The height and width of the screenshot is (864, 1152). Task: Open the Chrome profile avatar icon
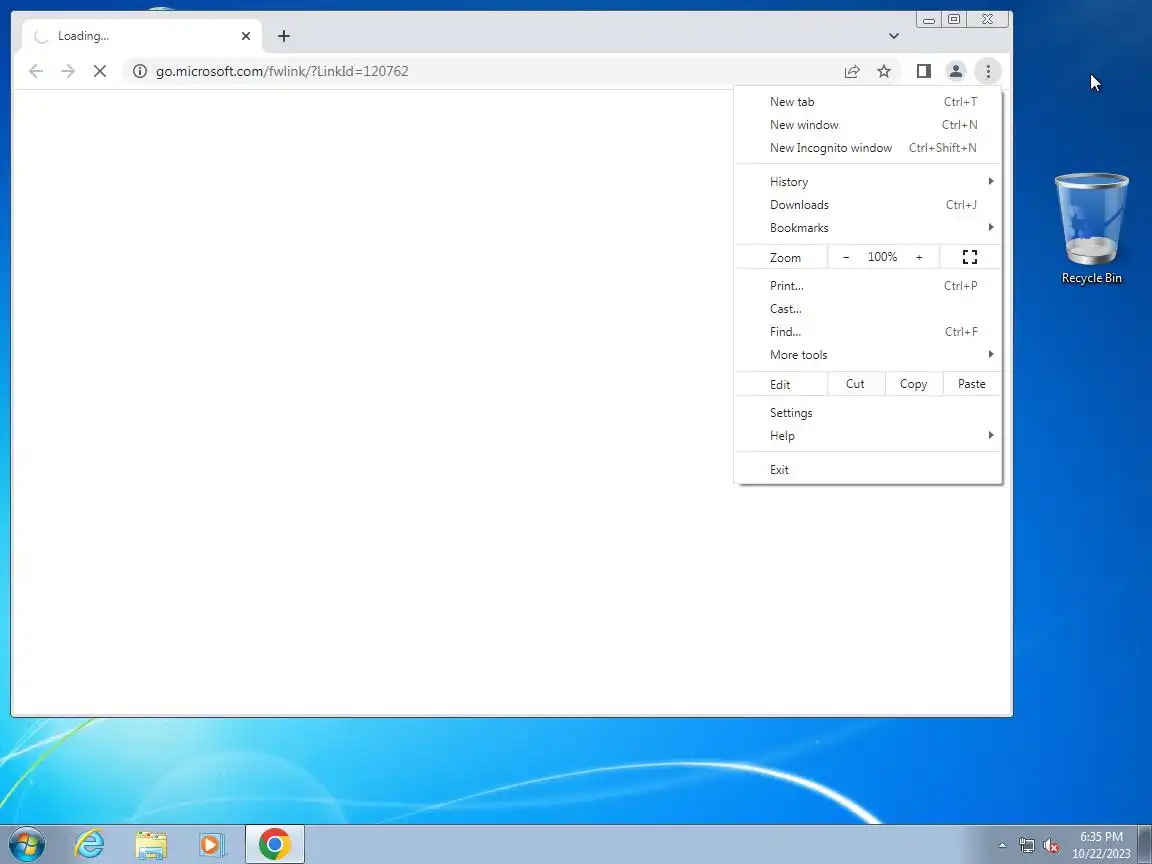(x=956, y=71)
